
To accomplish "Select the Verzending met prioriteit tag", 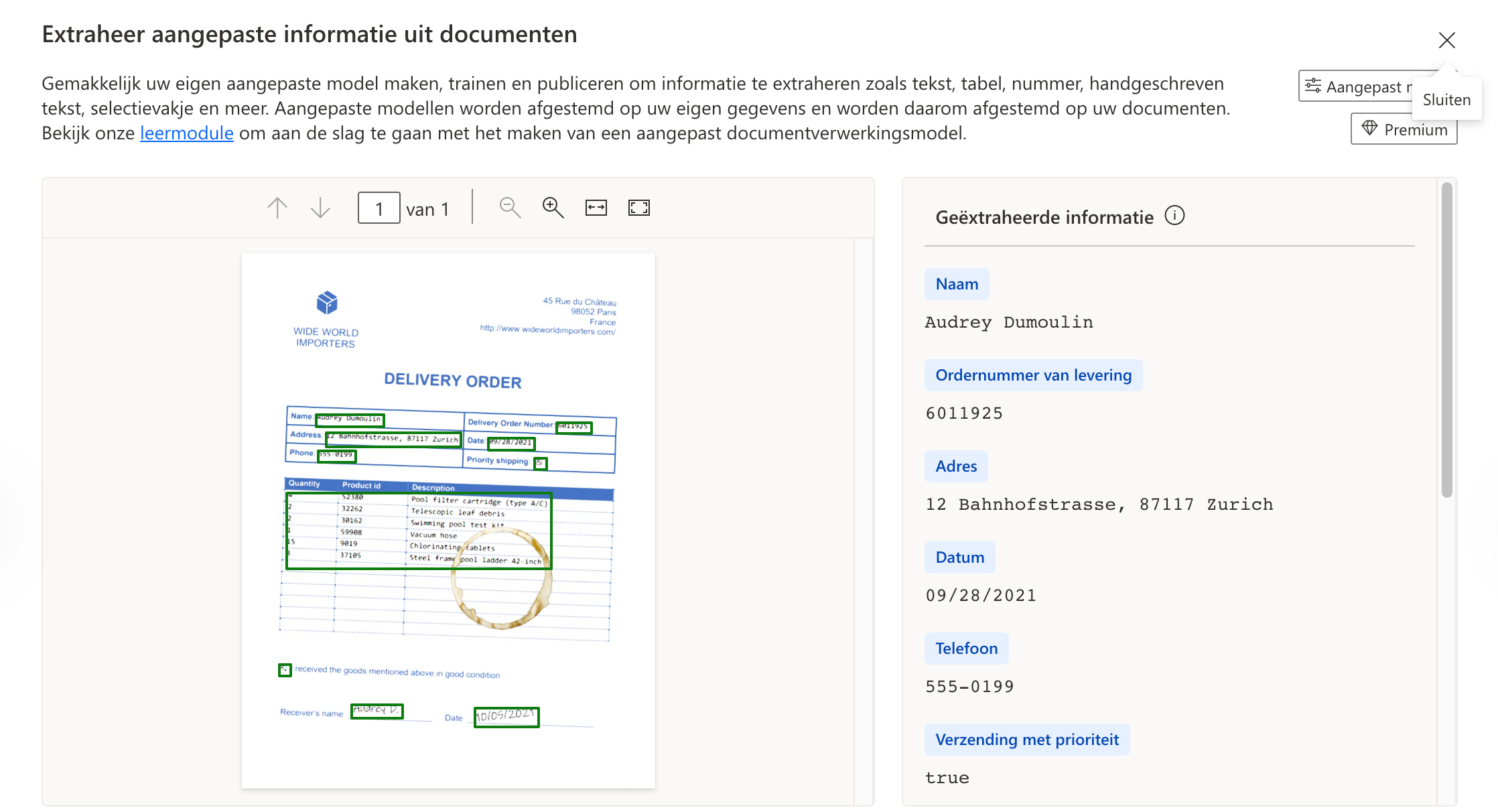I will tap(1027, 739).
